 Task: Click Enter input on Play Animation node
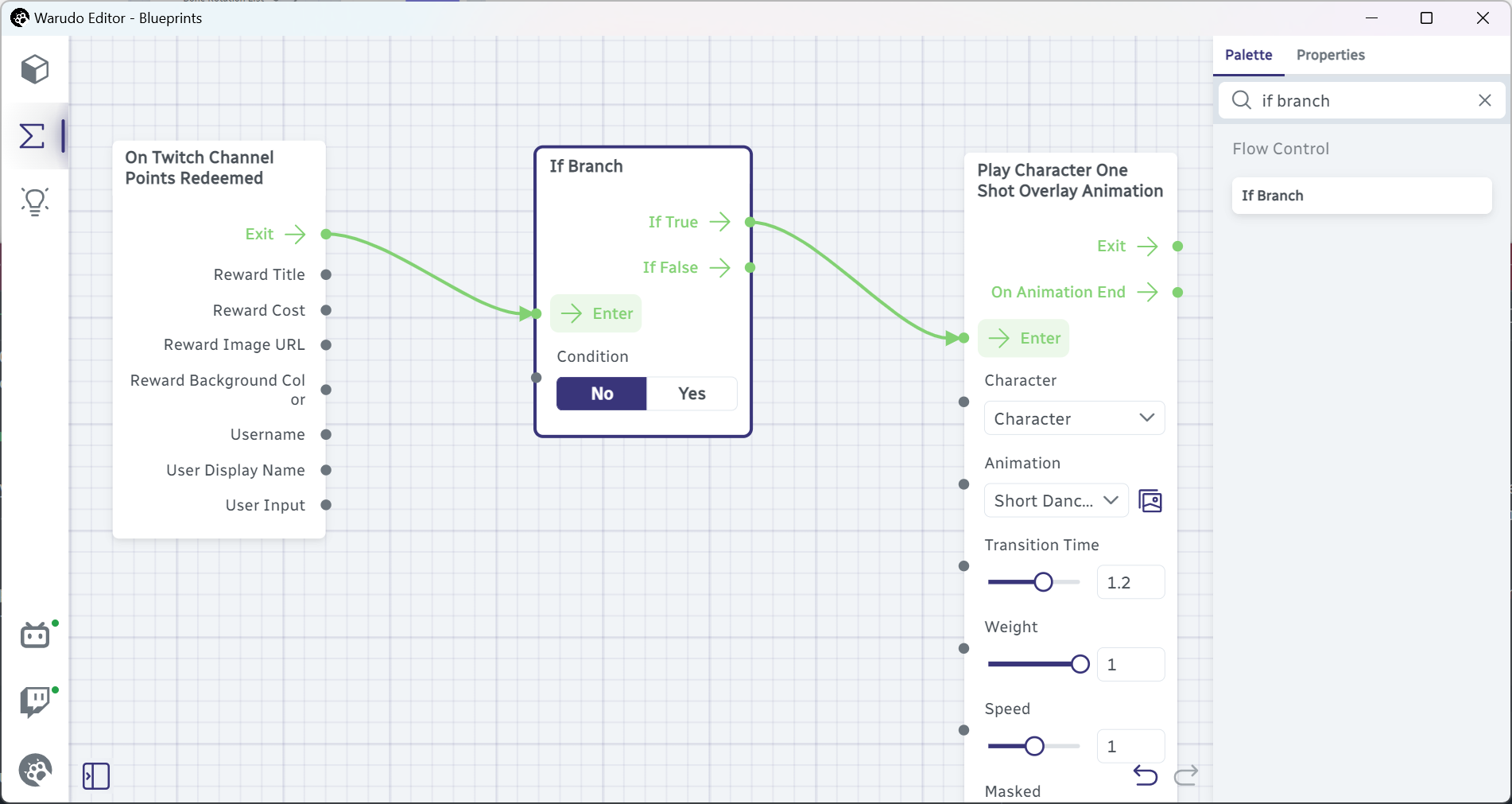1024,338
